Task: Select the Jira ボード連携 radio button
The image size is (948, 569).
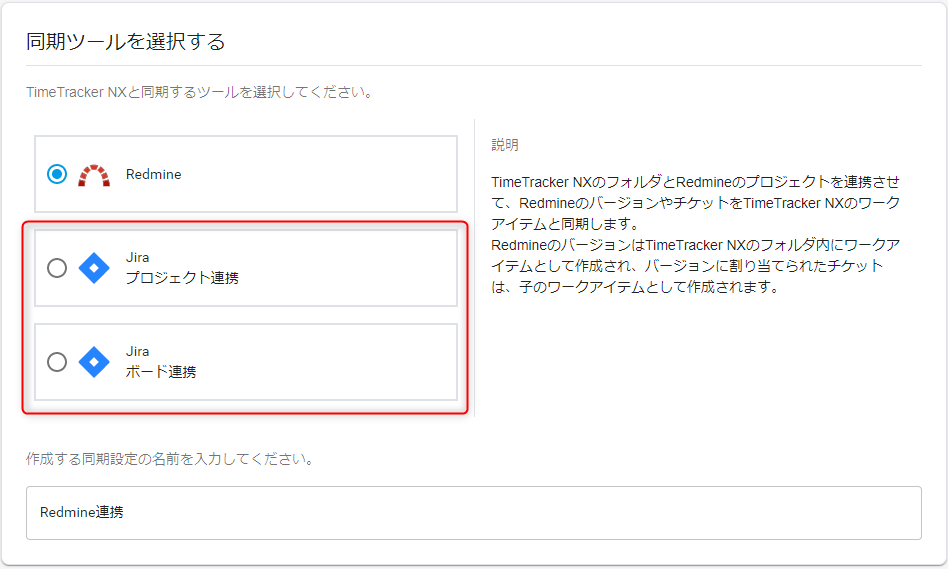Action: 57,362
